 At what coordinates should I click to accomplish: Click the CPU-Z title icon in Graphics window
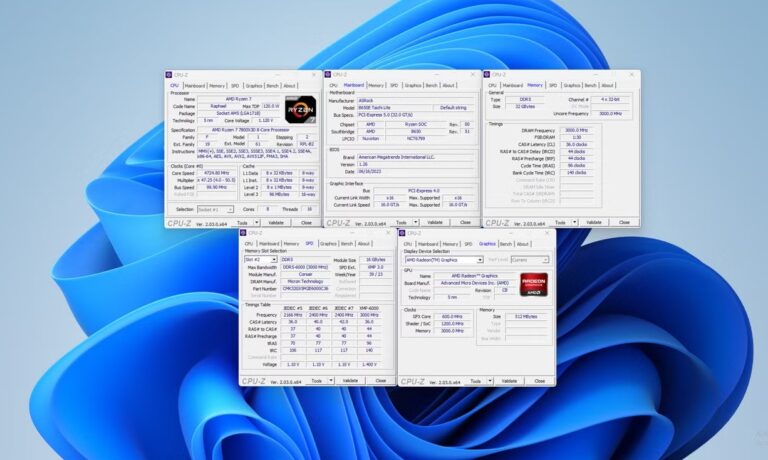tap(402, 233)
